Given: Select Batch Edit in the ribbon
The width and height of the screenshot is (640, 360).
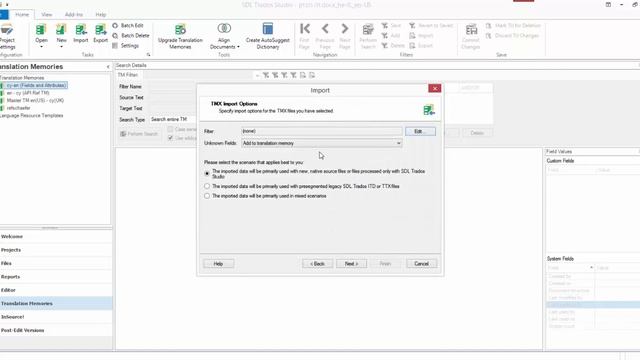Looking at the screenshot, I should [x=128, y=25].
